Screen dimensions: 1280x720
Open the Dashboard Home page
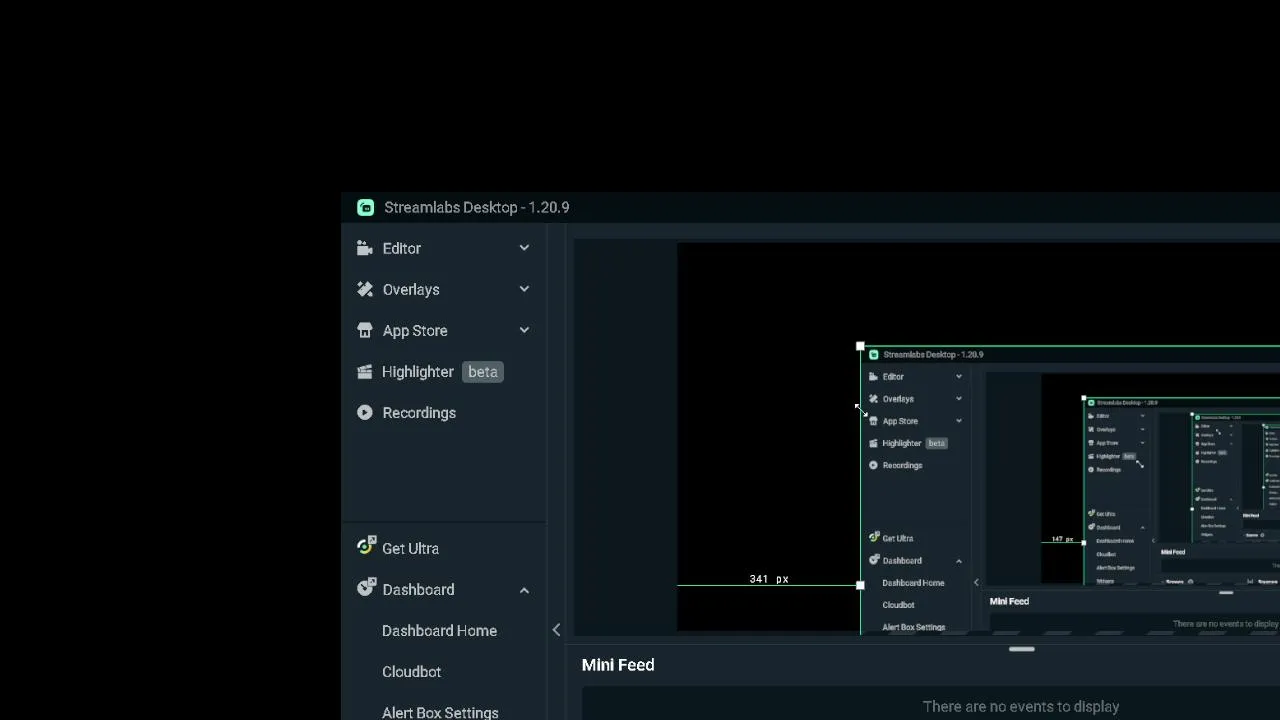pyautogui.click(x=439, y=631)
